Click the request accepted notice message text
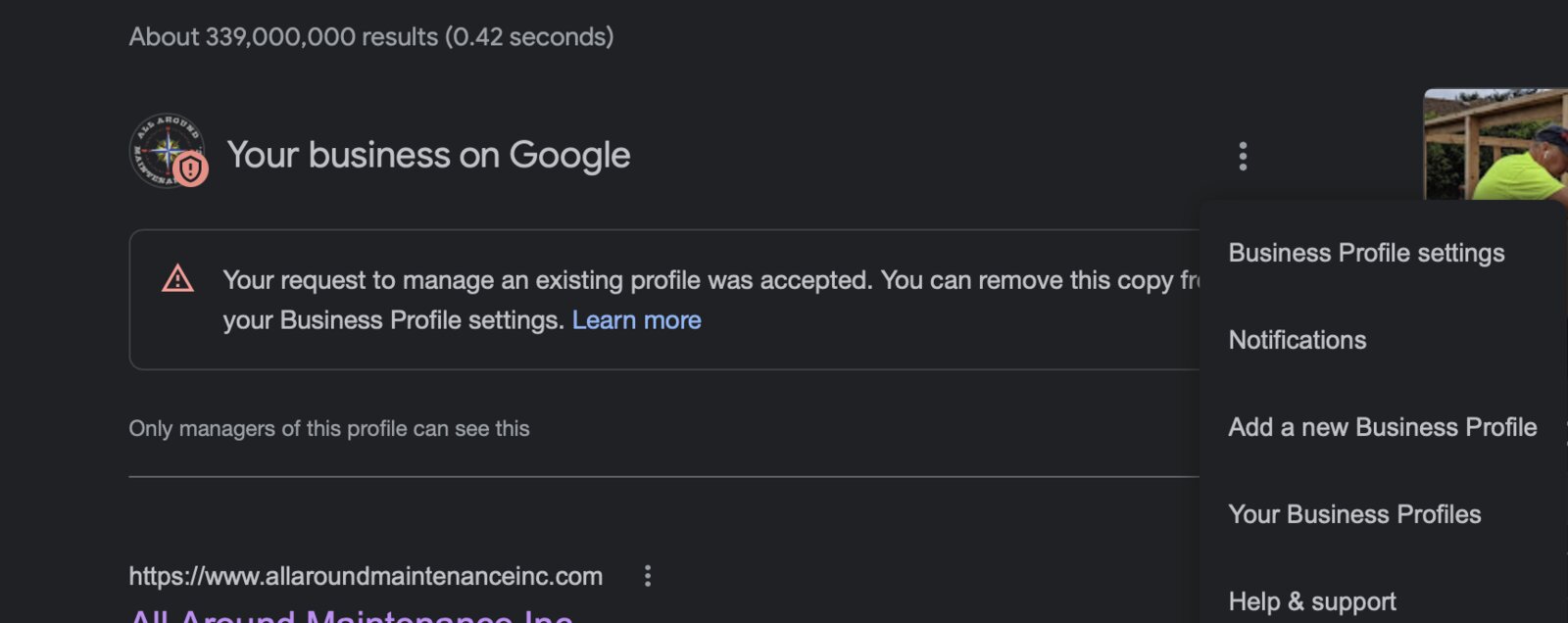1568x623 pixels. (711, 300)
